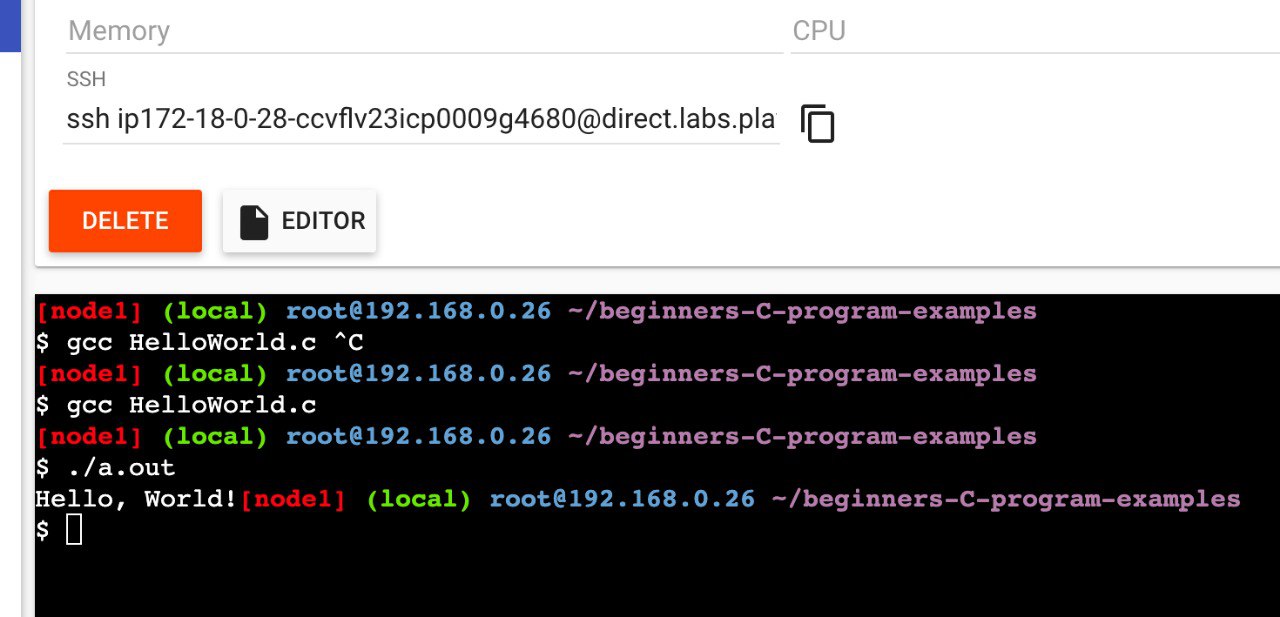
Task: Click the document icon on the EDITOR button
Action: [x=254, y=221]
